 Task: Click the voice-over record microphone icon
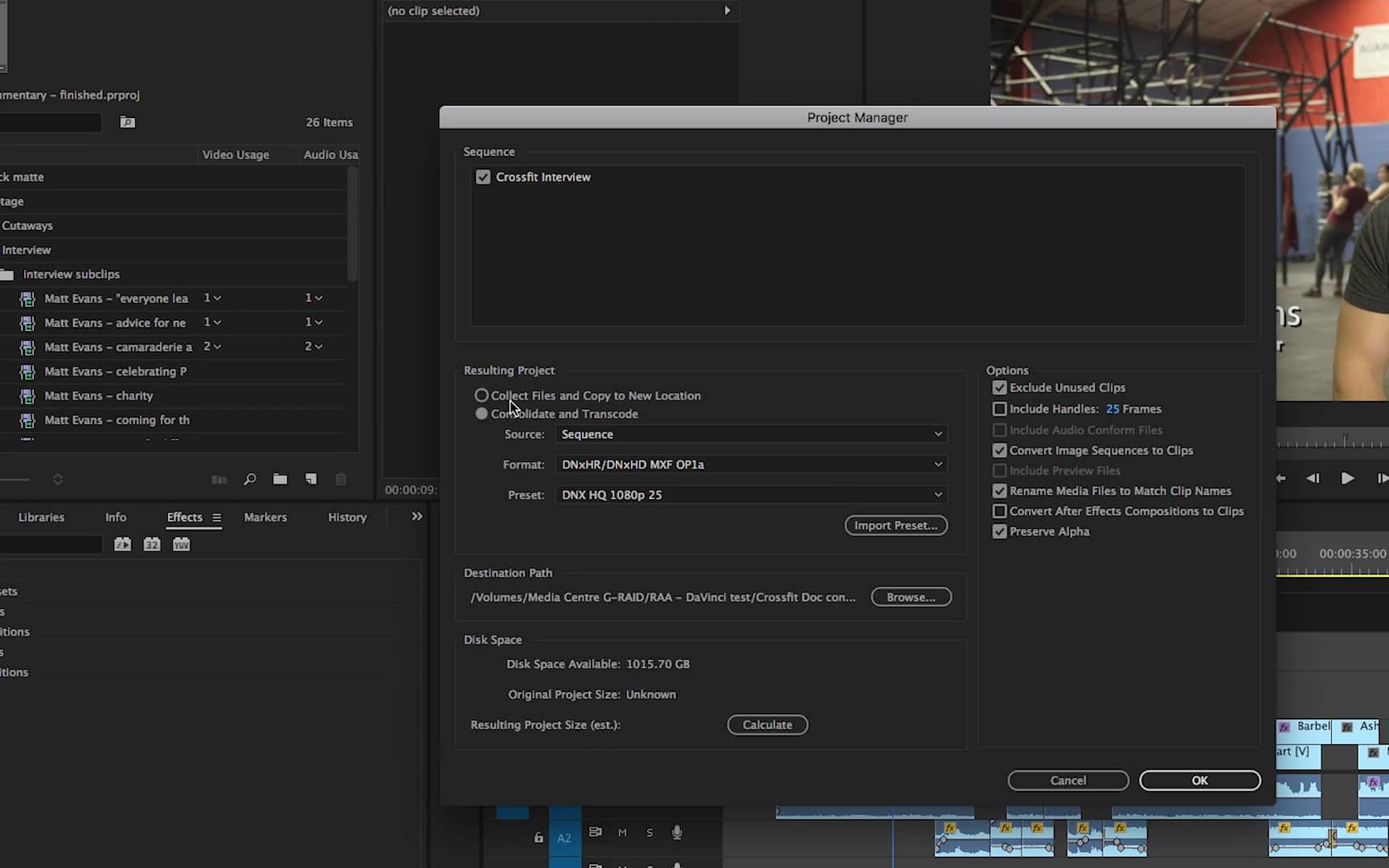point(678,833)
